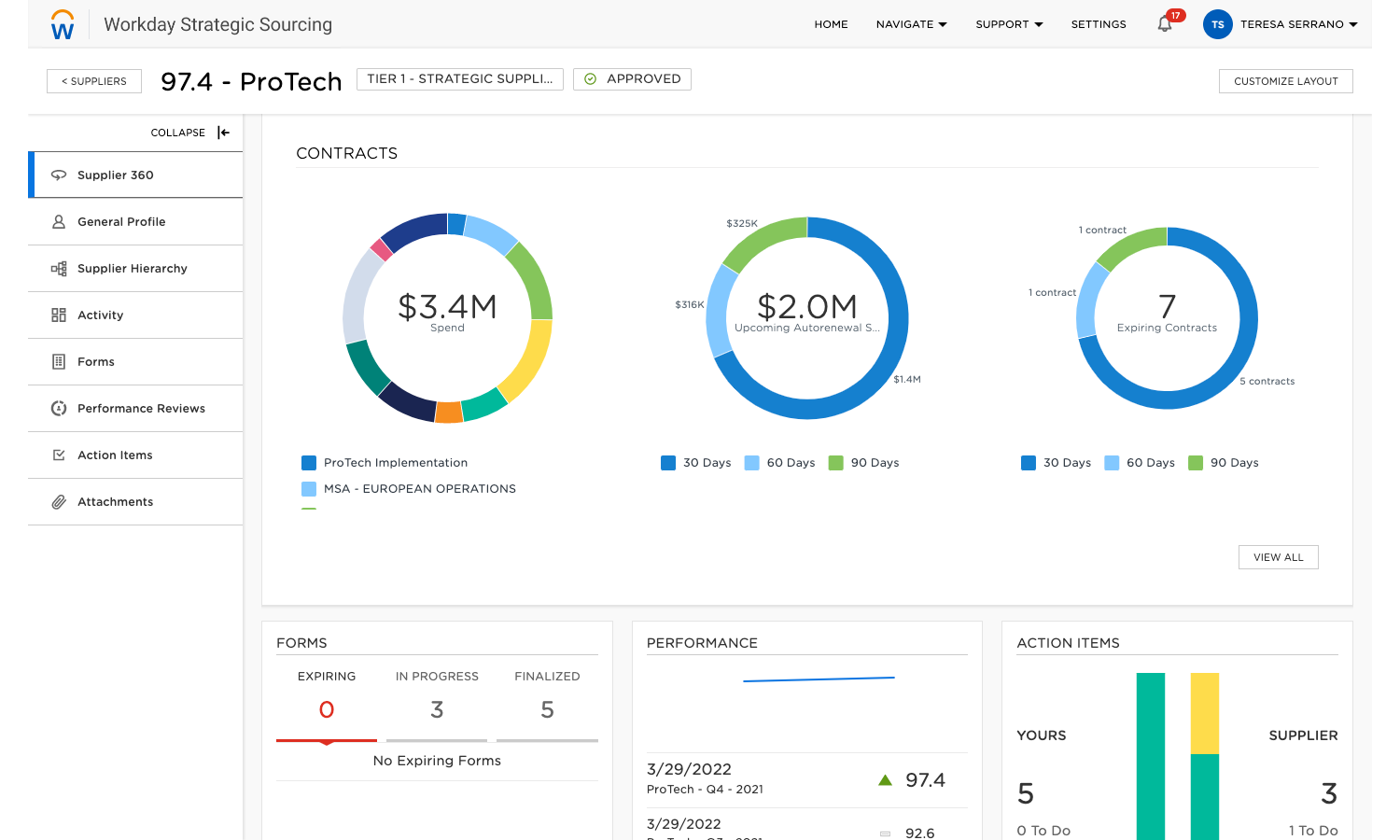The height and width of the screenshot is (840, 1400).
Task: Click Customize Layout button
Action: (1285, 81)
